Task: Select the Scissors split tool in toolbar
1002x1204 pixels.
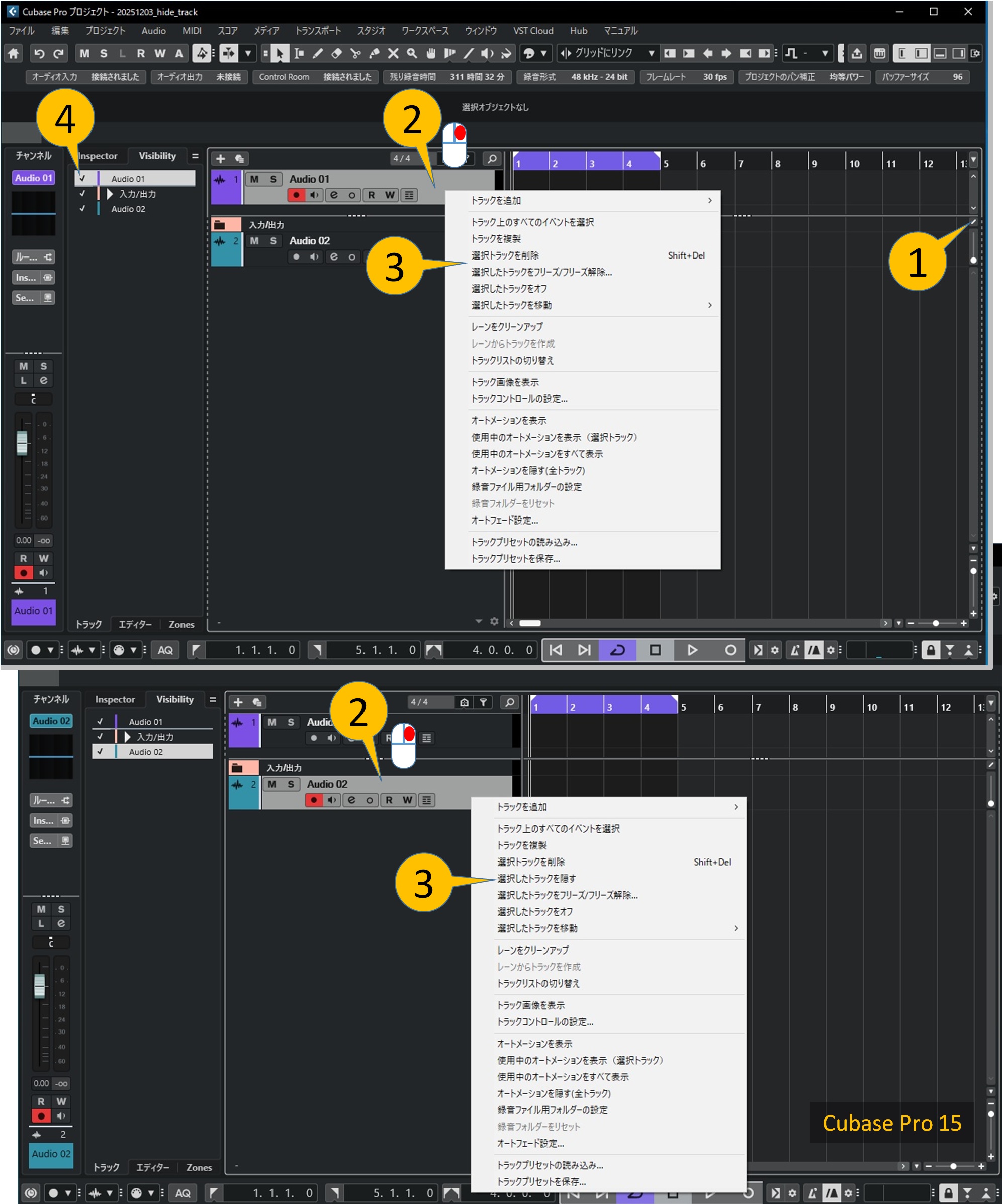Action: tap(355, 54)
